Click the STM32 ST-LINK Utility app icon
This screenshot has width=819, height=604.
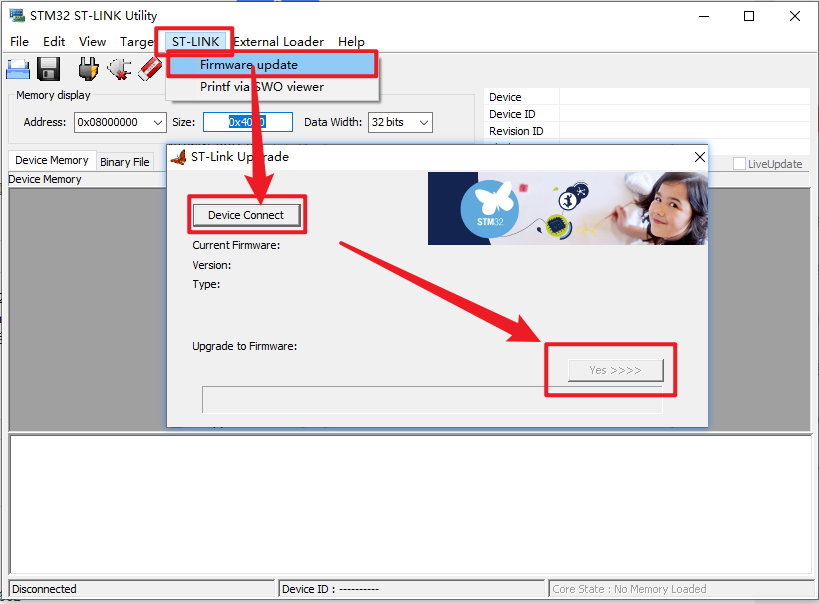tap(17, 15)
